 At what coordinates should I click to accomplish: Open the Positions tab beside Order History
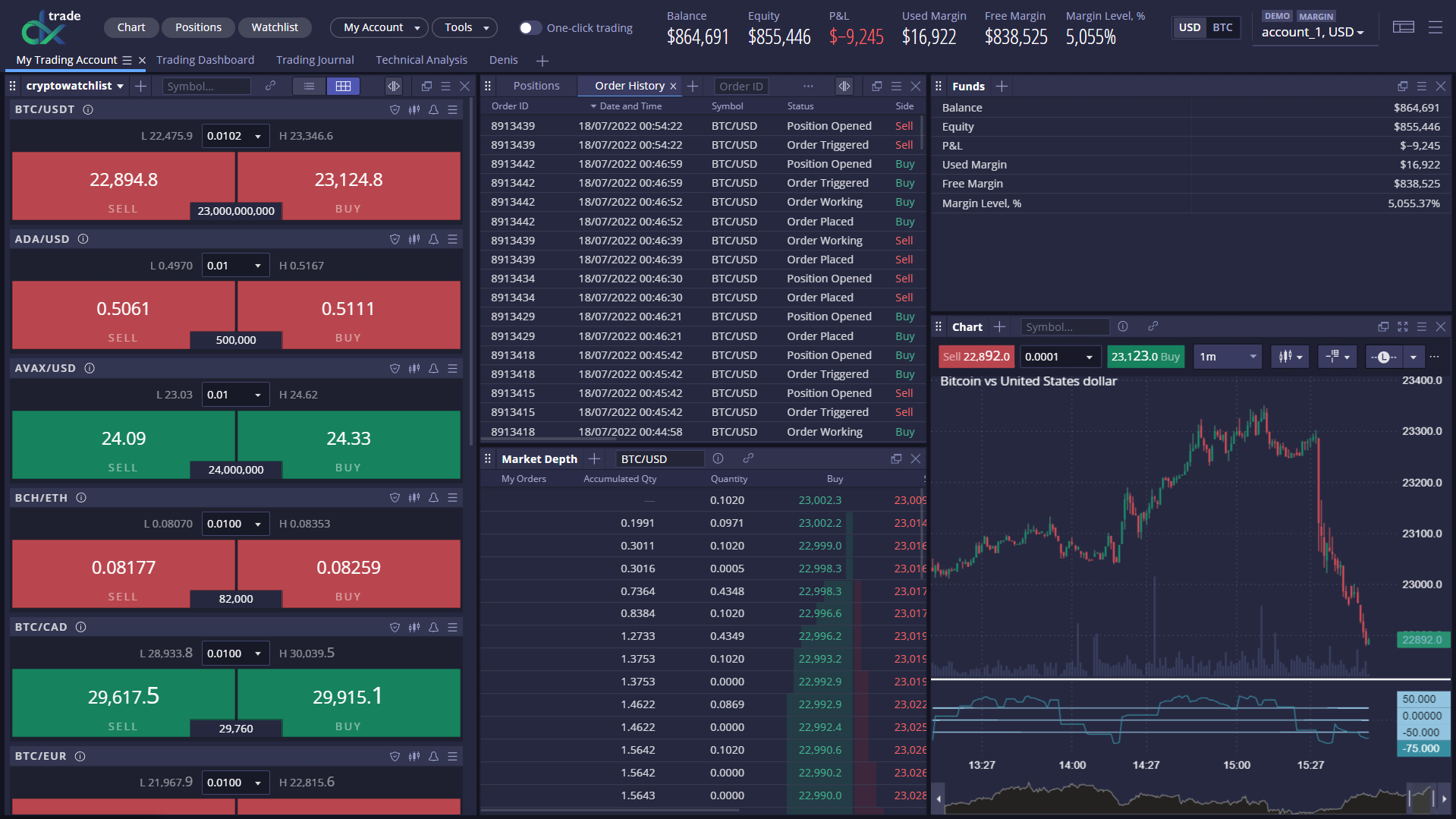point(536,87)
